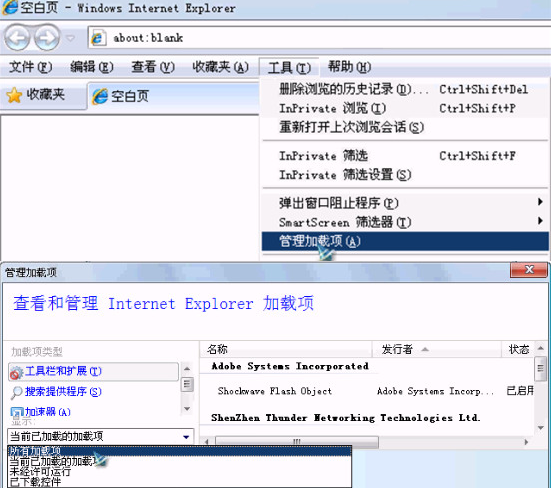Click the page icon in the address bar
555x488 pixels.
pos(97,38)
